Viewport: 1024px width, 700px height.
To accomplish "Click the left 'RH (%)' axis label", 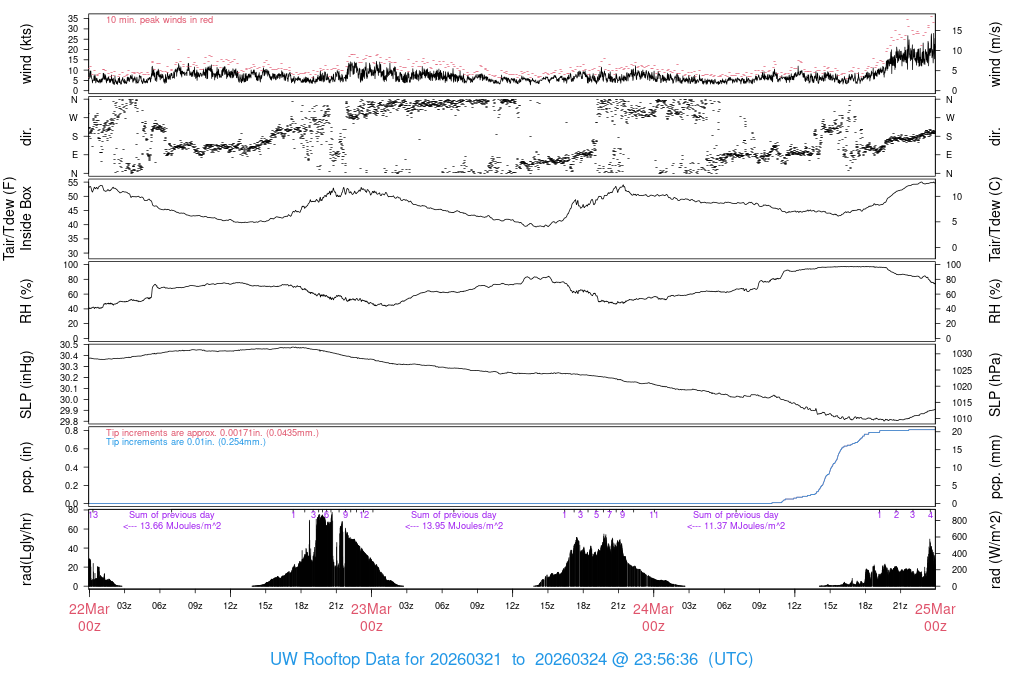I will click(26, 301).
